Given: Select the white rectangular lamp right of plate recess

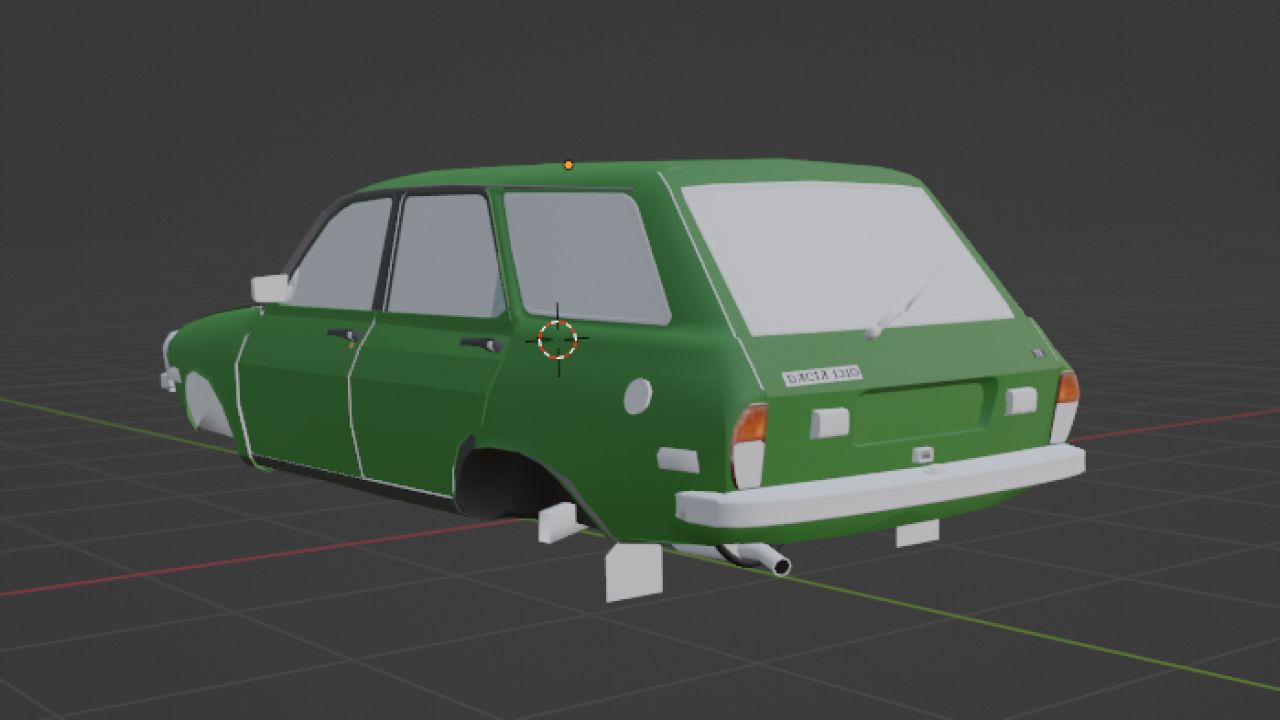Looking at the screenshot, I should (1021, 400).
